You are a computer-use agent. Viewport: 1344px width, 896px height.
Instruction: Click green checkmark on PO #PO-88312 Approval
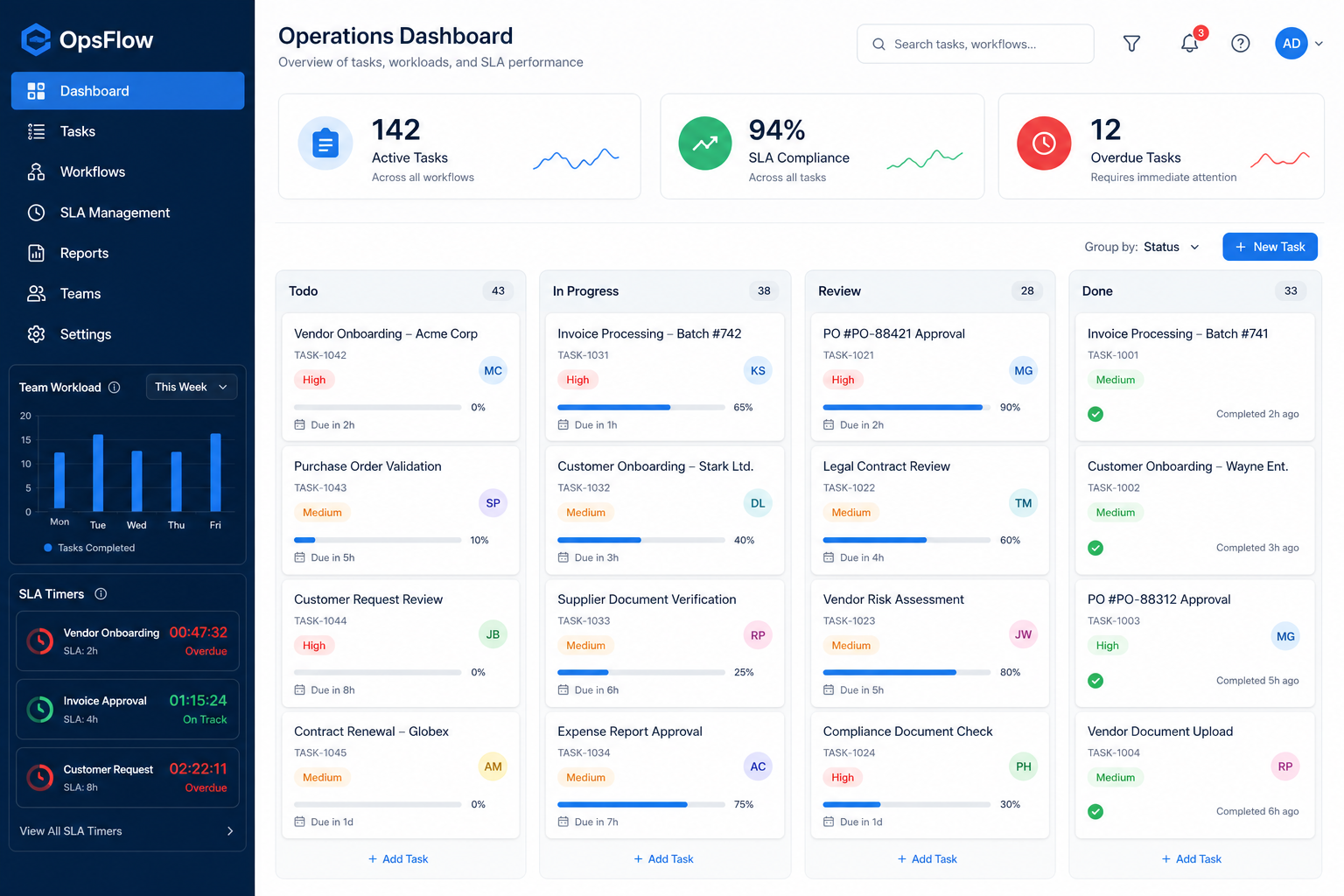(1095, 681)
